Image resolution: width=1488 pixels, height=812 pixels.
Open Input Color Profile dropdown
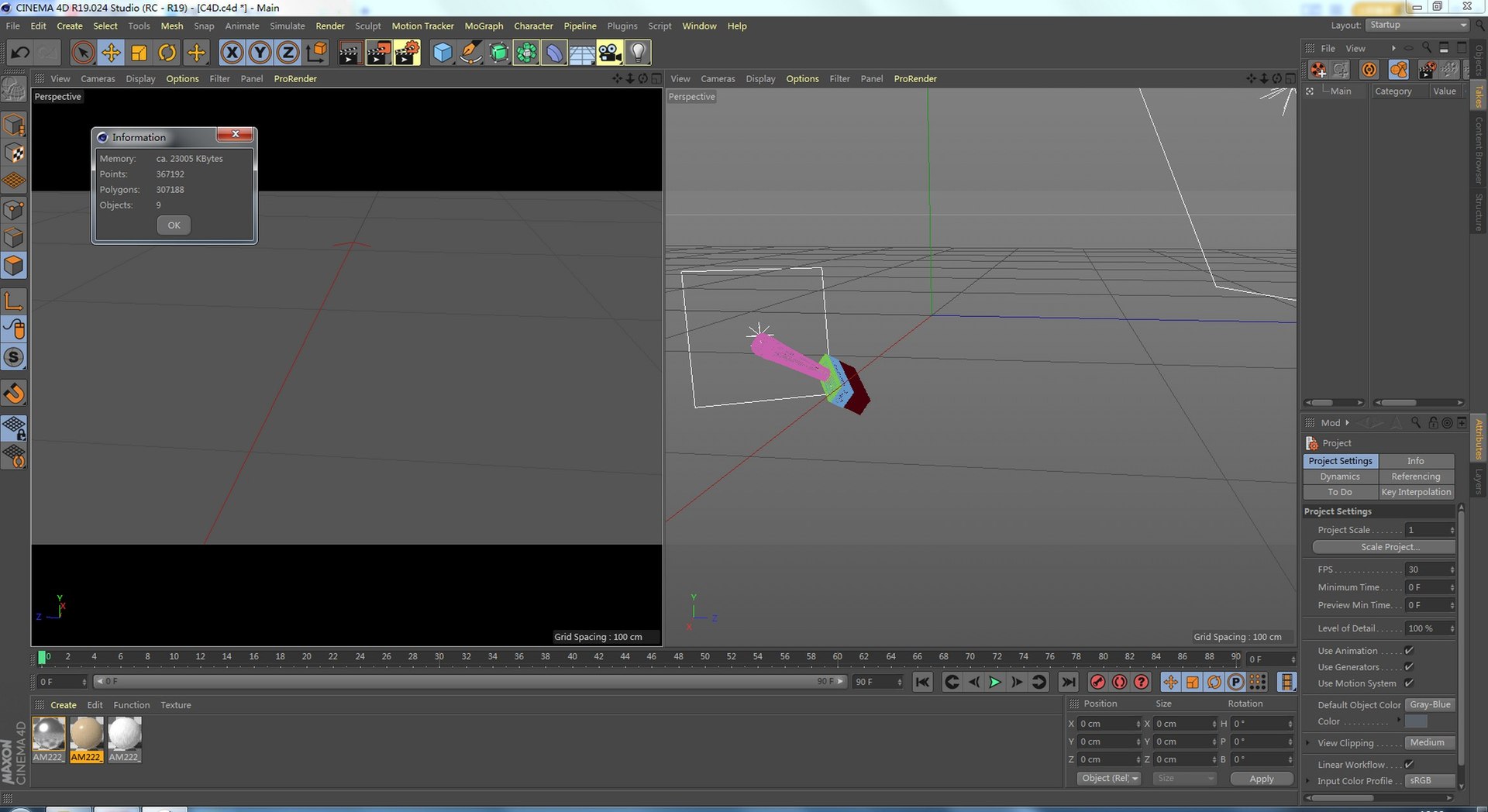pyautogui.click(x=1430, y=781)
